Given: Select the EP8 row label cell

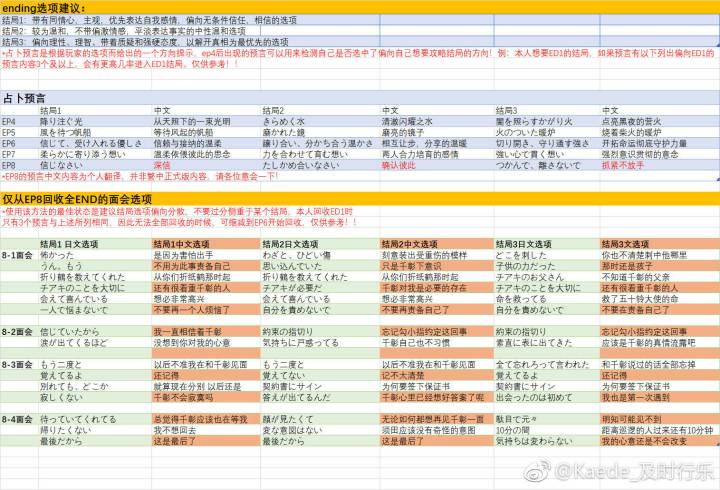Looking at the screenshot, I should (x=19, y=165).
